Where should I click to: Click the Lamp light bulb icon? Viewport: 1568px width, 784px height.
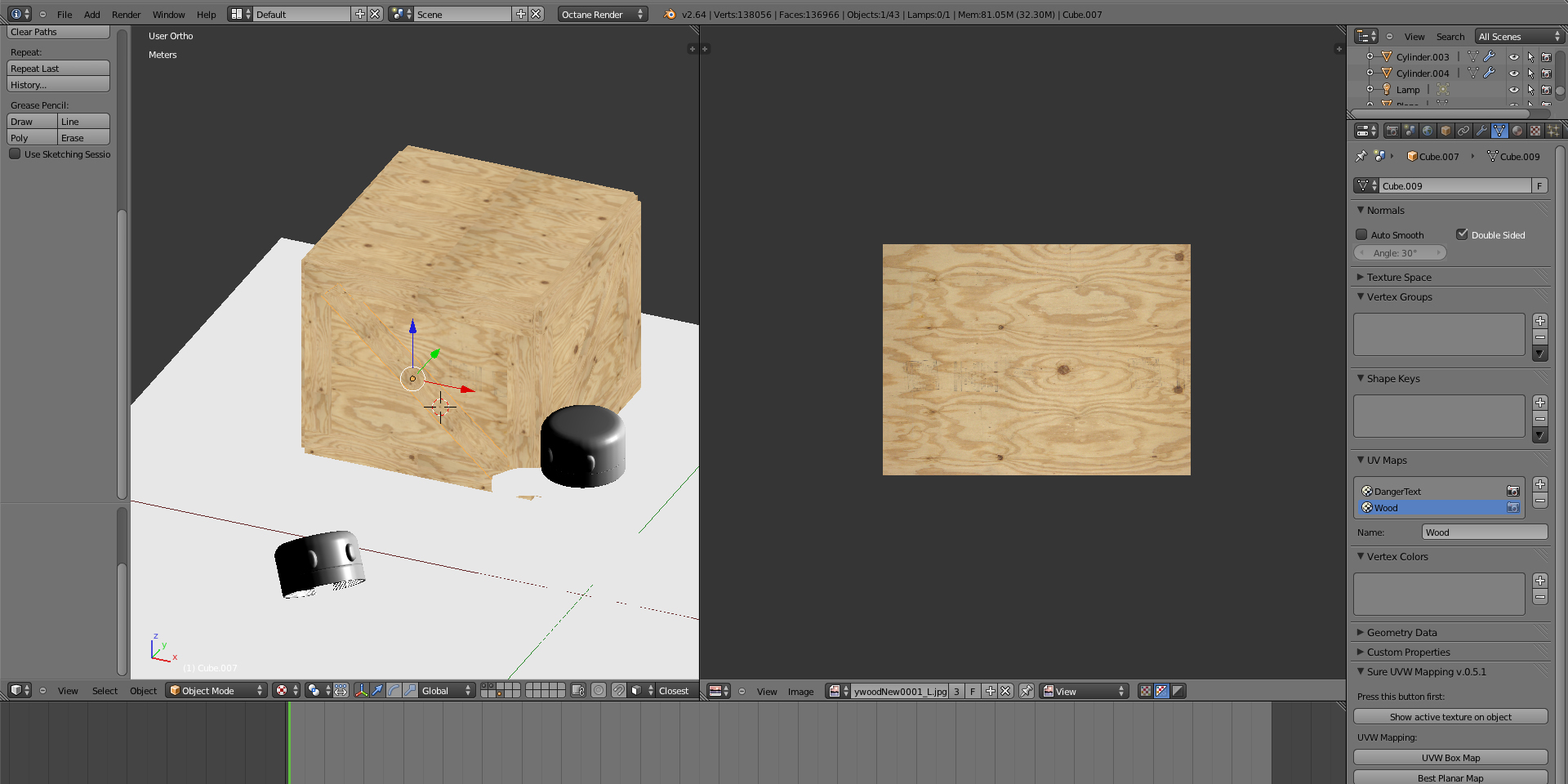(x=1386, y=89)
